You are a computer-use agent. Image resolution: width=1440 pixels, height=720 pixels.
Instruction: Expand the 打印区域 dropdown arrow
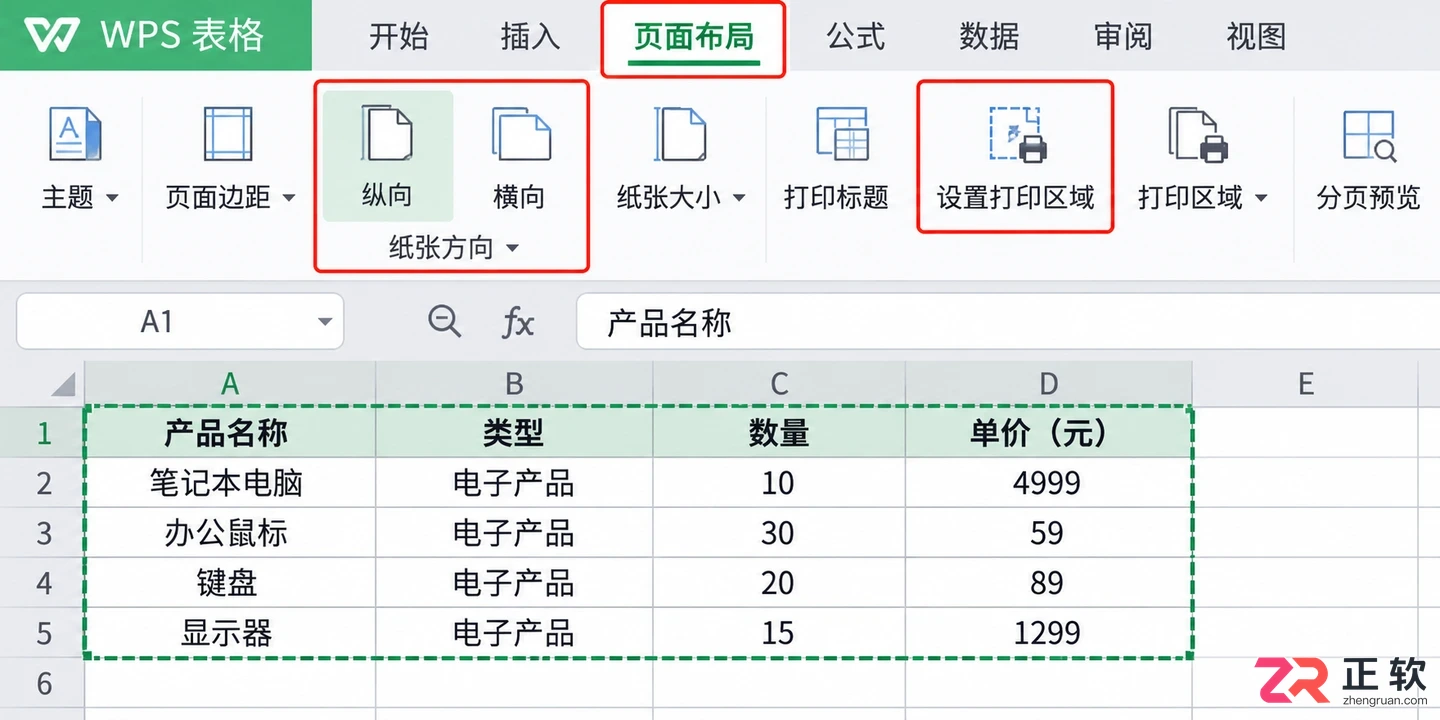[1261, 198]
